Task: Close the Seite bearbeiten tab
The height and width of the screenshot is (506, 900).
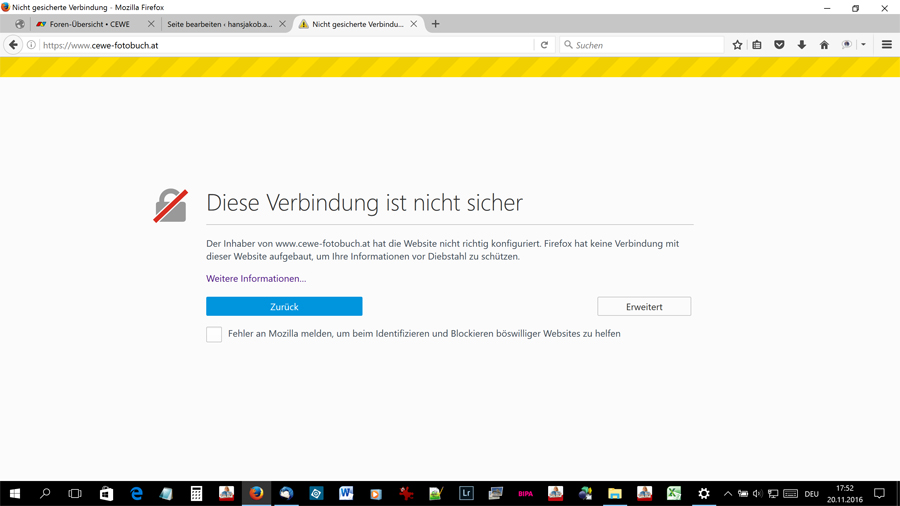Action: click(x=282, y=24)
